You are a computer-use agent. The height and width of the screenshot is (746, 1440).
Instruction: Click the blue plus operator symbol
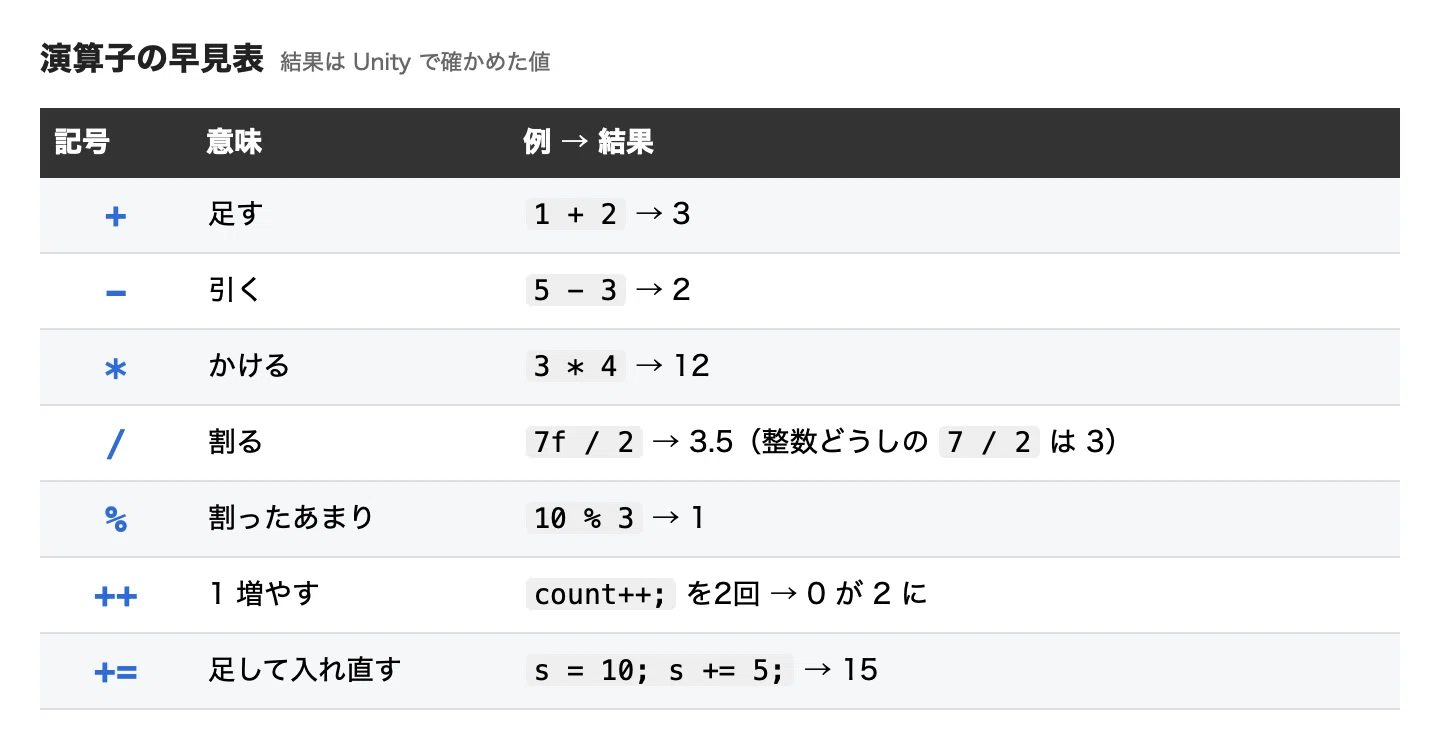115,216
